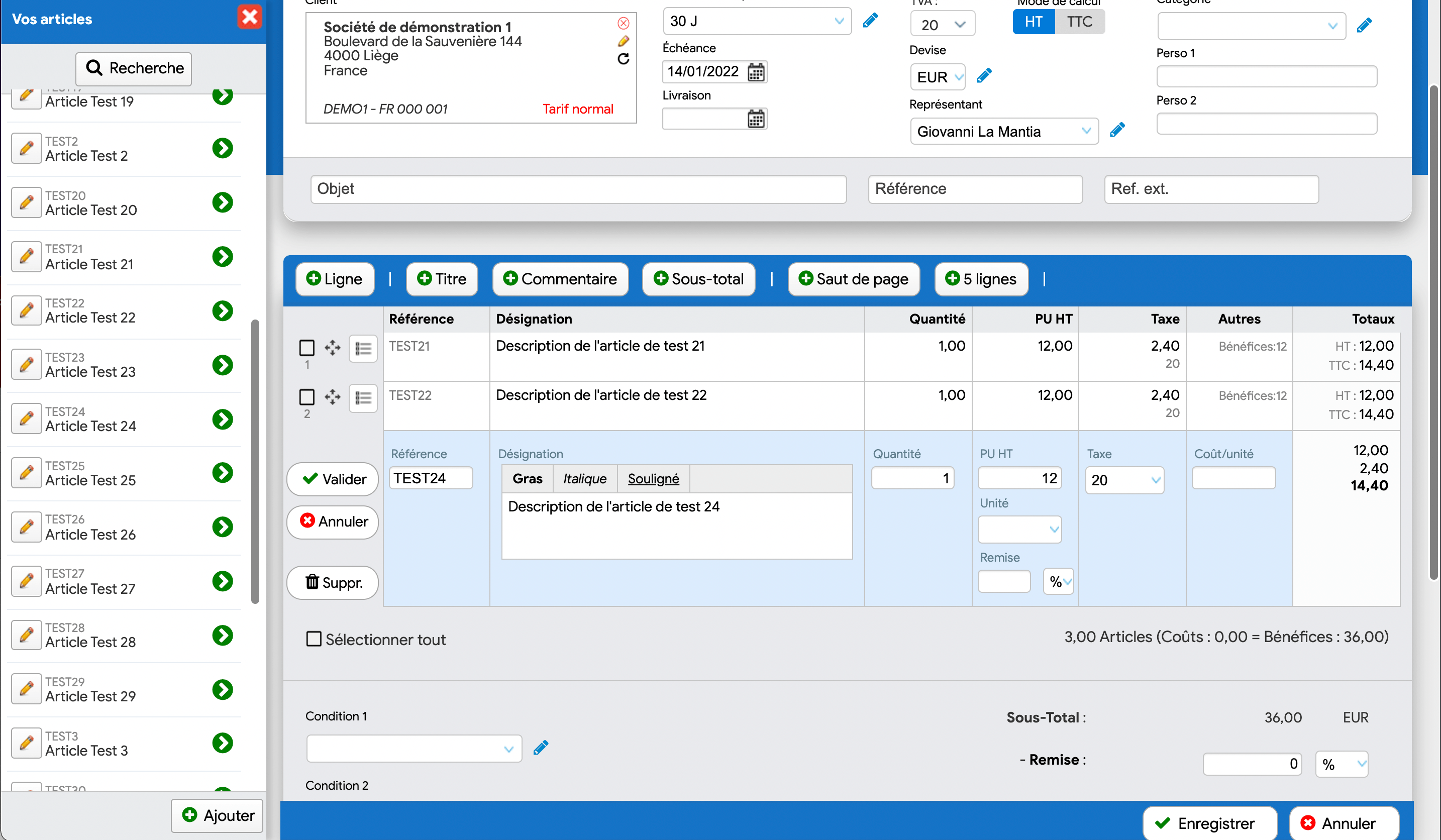Viewport: 1441px width, 840px height.
Task: Click the delete icon on client card
Action: coord(621,22)
